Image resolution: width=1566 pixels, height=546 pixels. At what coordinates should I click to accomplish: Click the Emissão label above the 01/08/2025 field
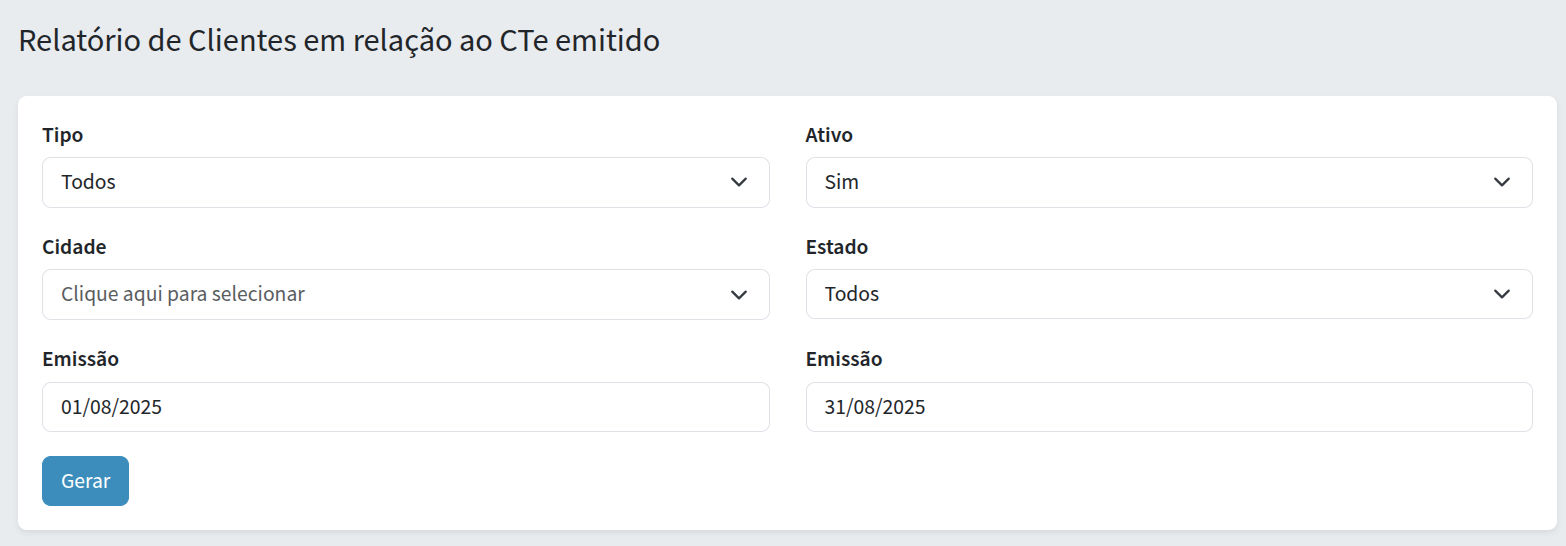click(x=80, y=359)
